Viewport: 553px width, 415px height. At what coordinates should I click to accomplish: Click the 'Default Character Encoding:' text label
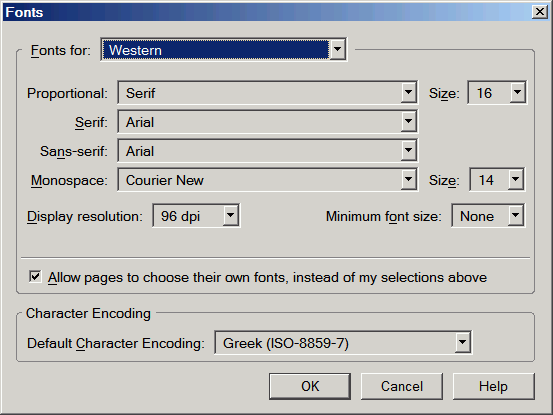pos(116,343)
